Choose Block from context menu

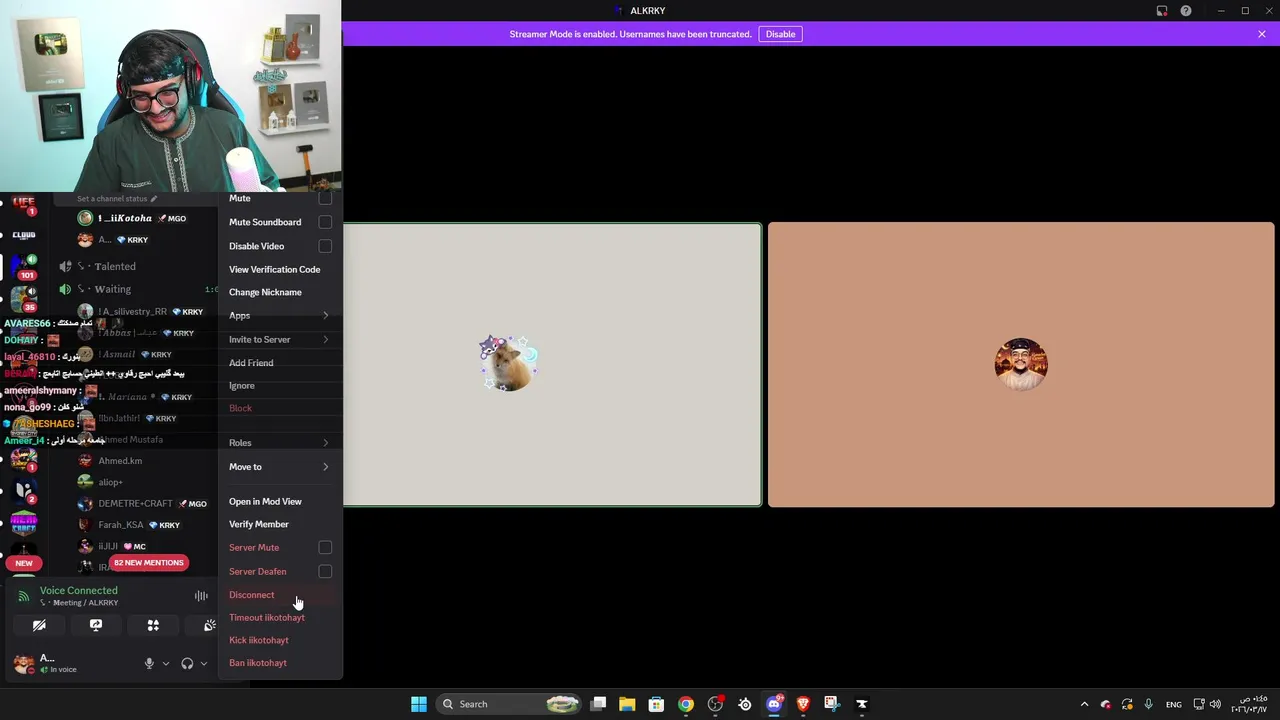pyautogui.click(x=280, y=409)
